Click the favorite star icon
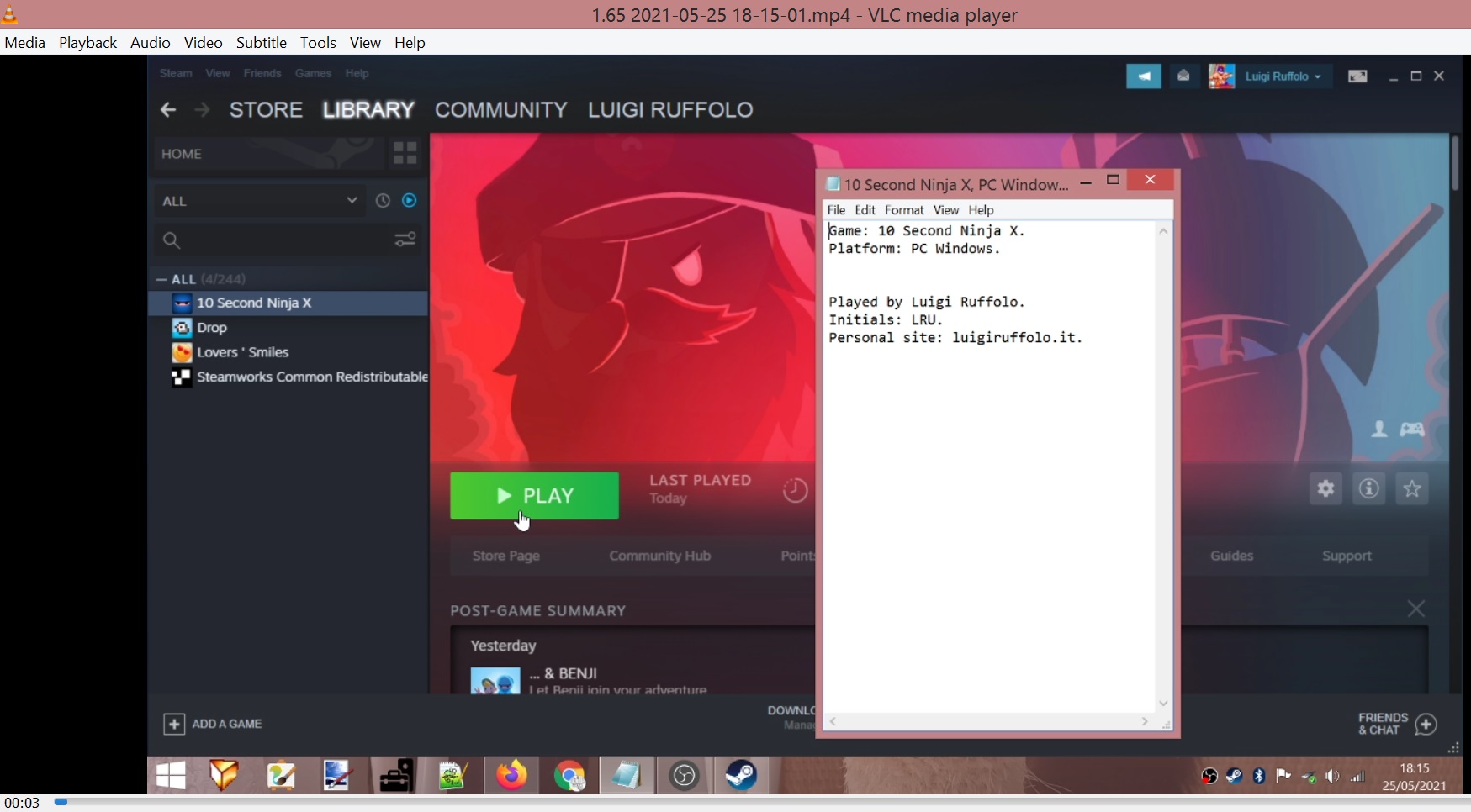 tap(1413, 488)
